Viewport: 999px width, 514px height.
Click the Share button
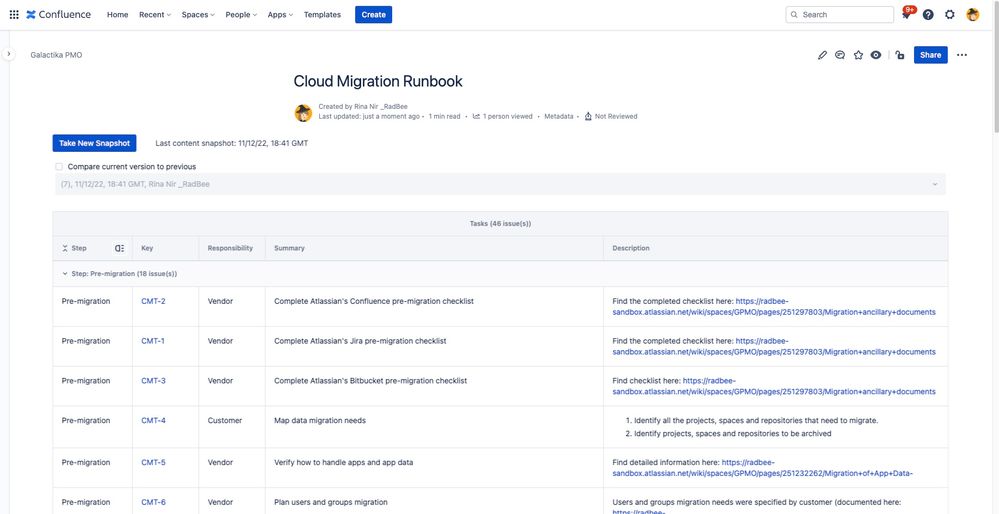[930, 55]
